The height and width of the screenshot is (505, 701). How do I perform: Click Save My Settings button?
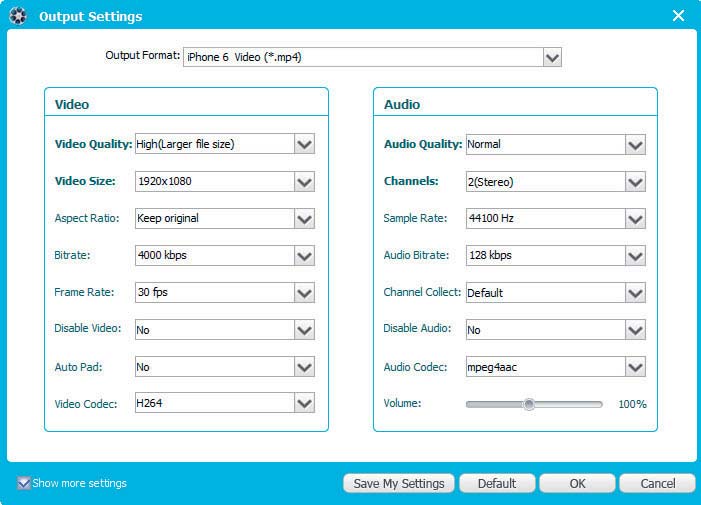[399, 483]
